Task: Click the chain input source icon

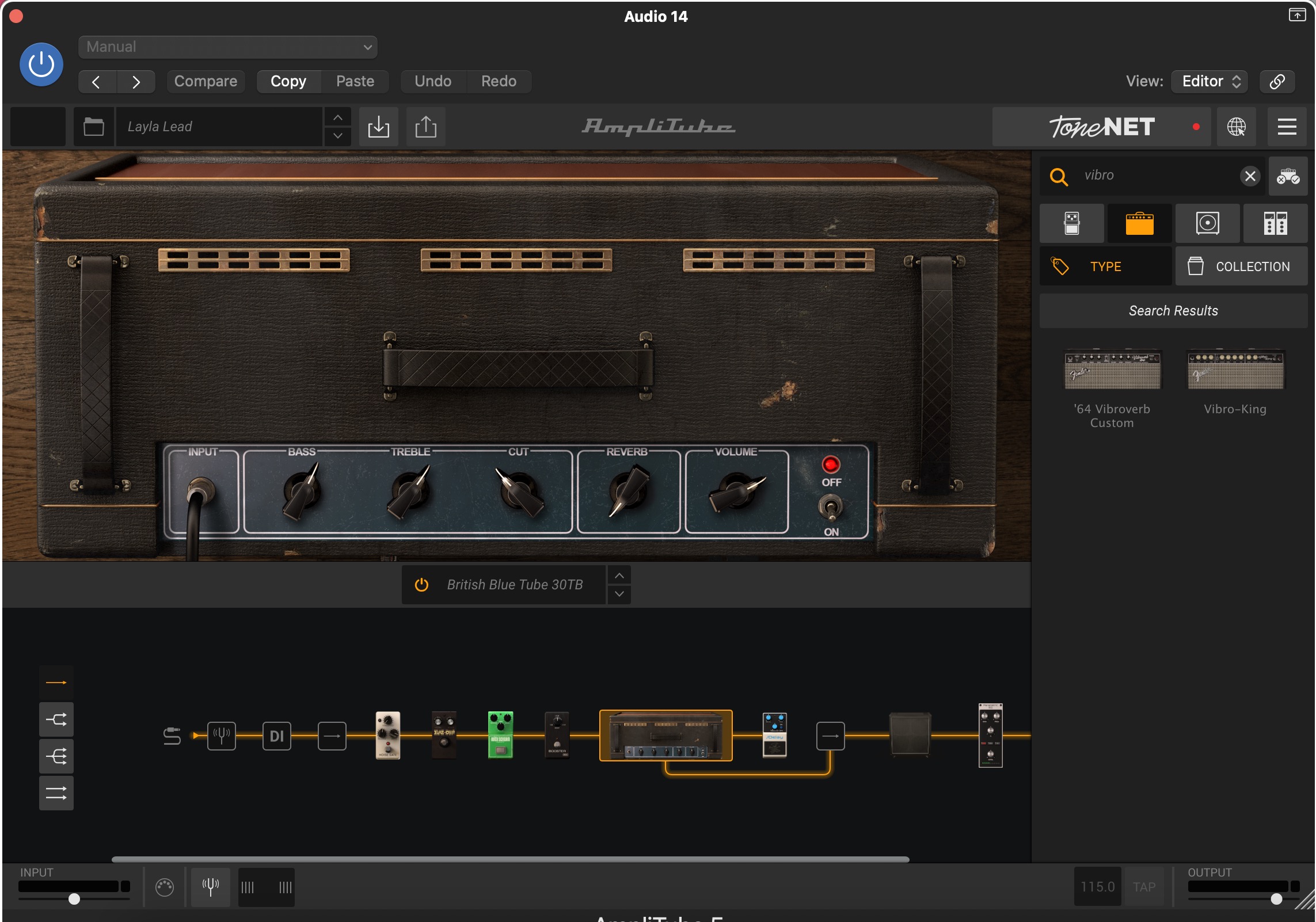Action: click(172, 736)
